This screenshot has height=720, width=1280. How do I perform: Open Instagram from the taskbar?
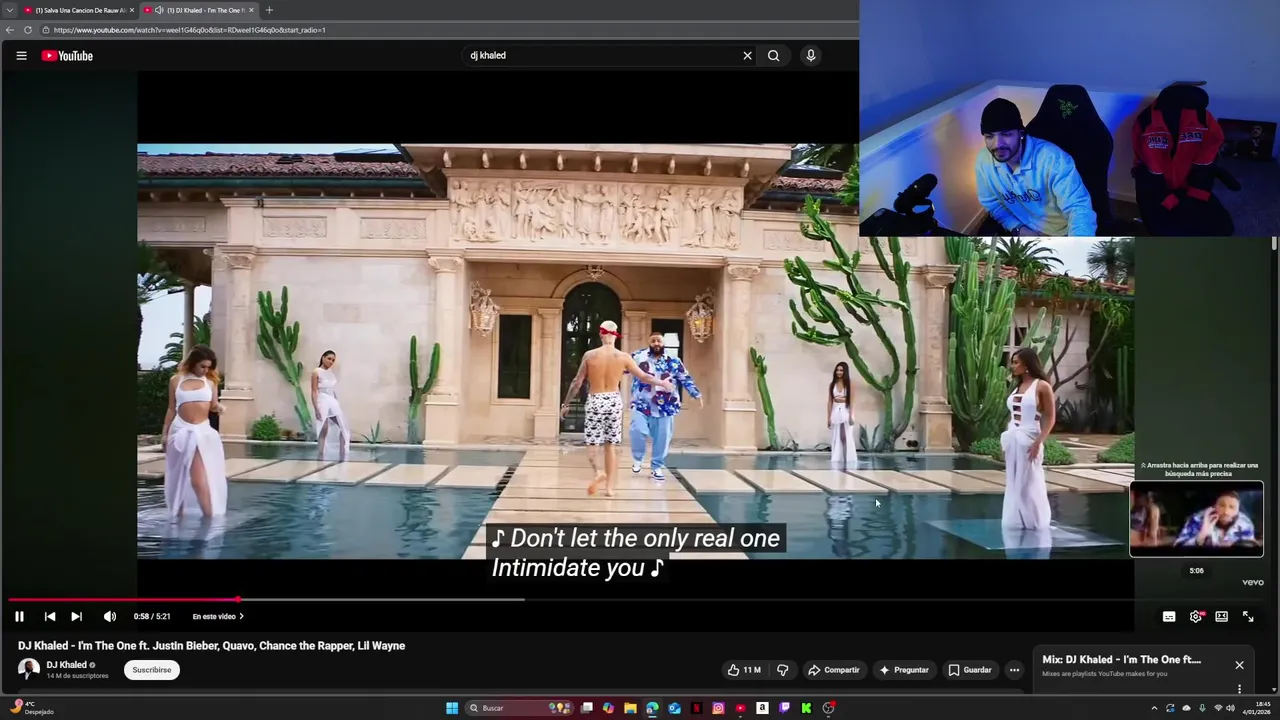pos(718,708)
